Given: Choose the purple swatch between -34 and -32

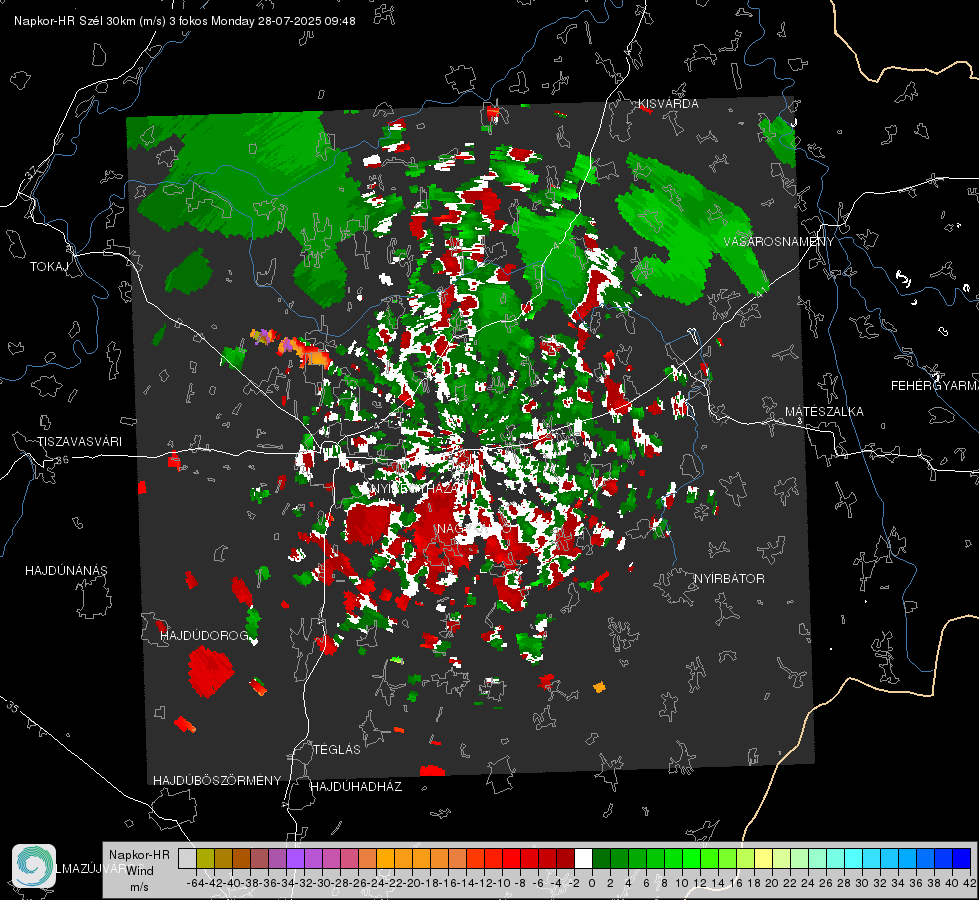Looking at the screenshot, I should (295, 858).
